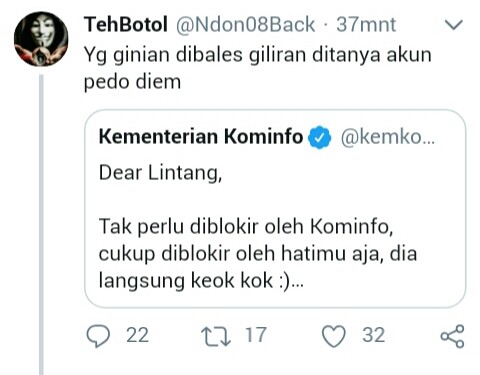Open the 37mnt timestamp link
Screen dimensions: 480x375
pos(366,24)
